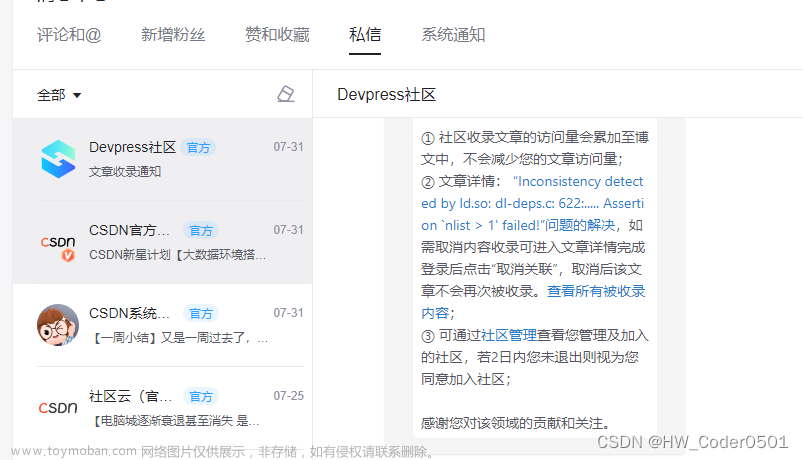The height and width of the screenshot is (460, 803).
Task: Select the 赞和收藏 tab
Action: click(277, 35)
